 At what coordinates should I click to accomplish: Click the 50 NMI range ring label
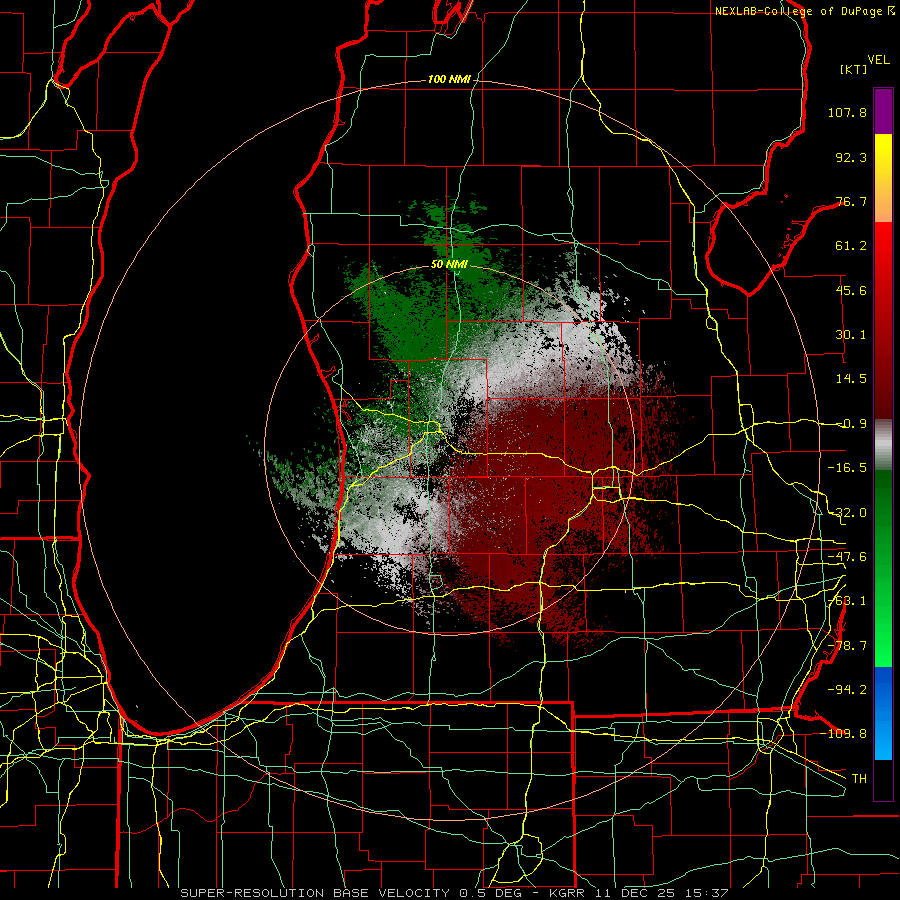coord(449,265)
